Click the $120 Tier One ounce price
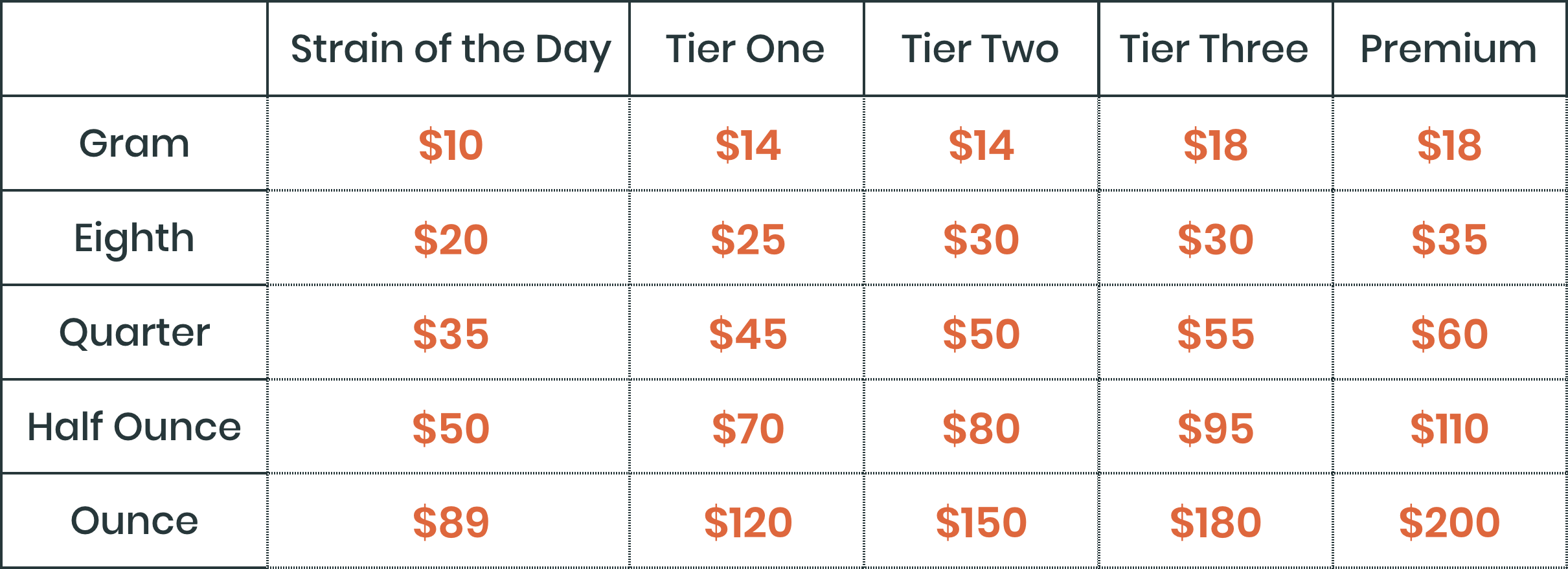Image resolution: width=1568 pixels, height=569 pixels. click(748, 523)
